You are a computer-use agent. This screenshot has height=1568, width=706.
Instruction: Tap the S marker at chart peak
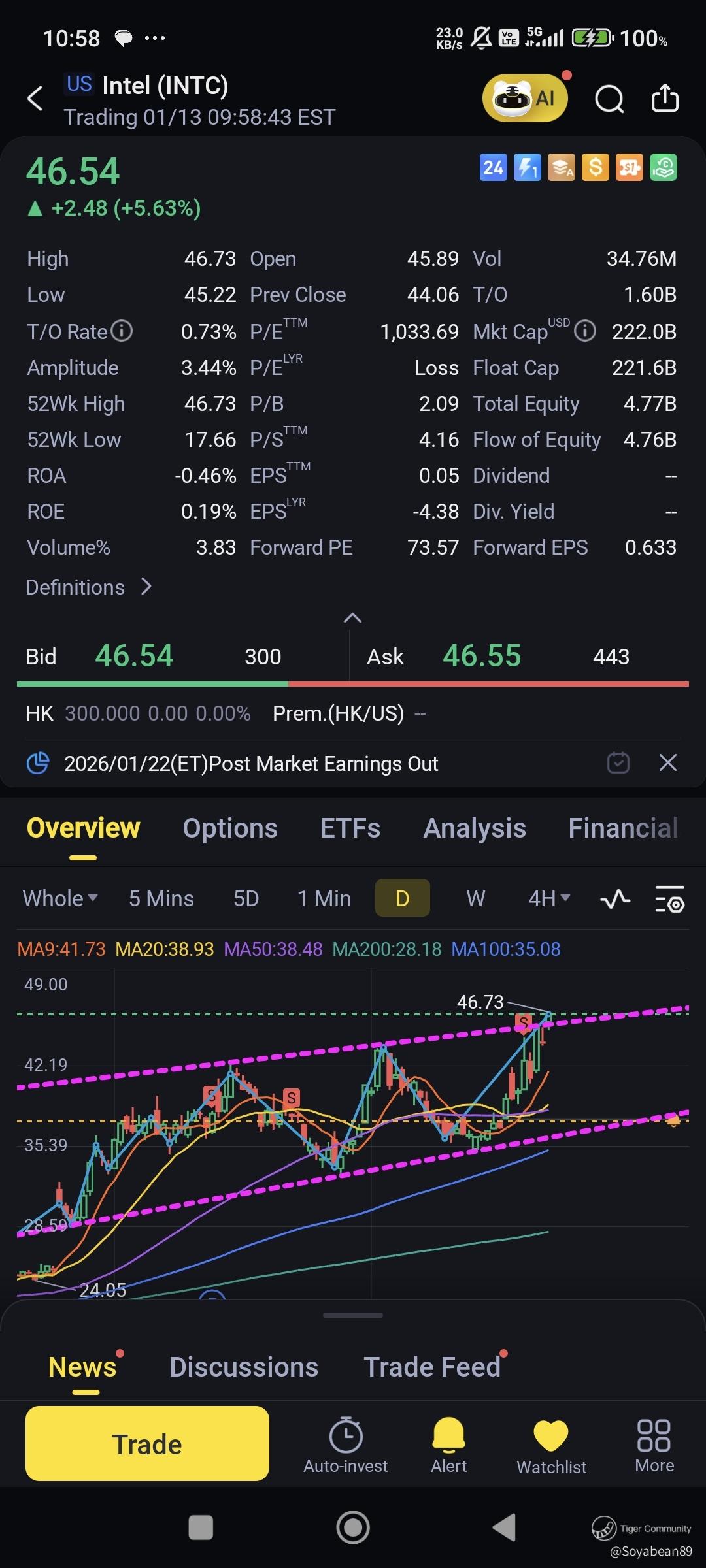pos(523,1022)
